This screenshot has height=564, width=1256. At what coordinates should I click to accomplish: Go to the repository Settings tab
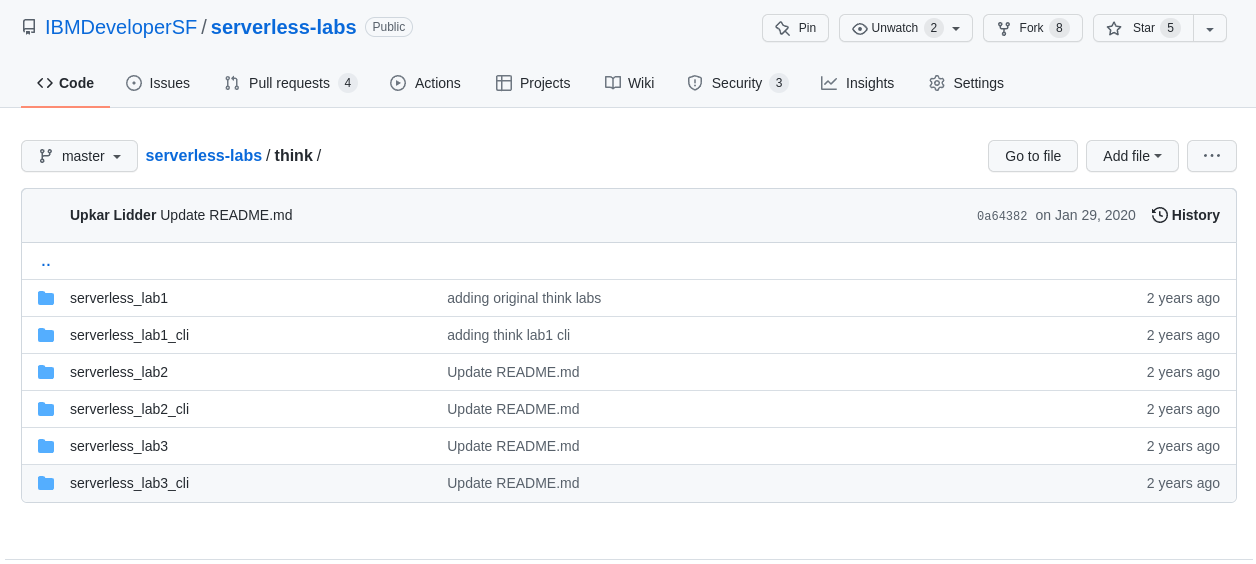pos(966,83)
